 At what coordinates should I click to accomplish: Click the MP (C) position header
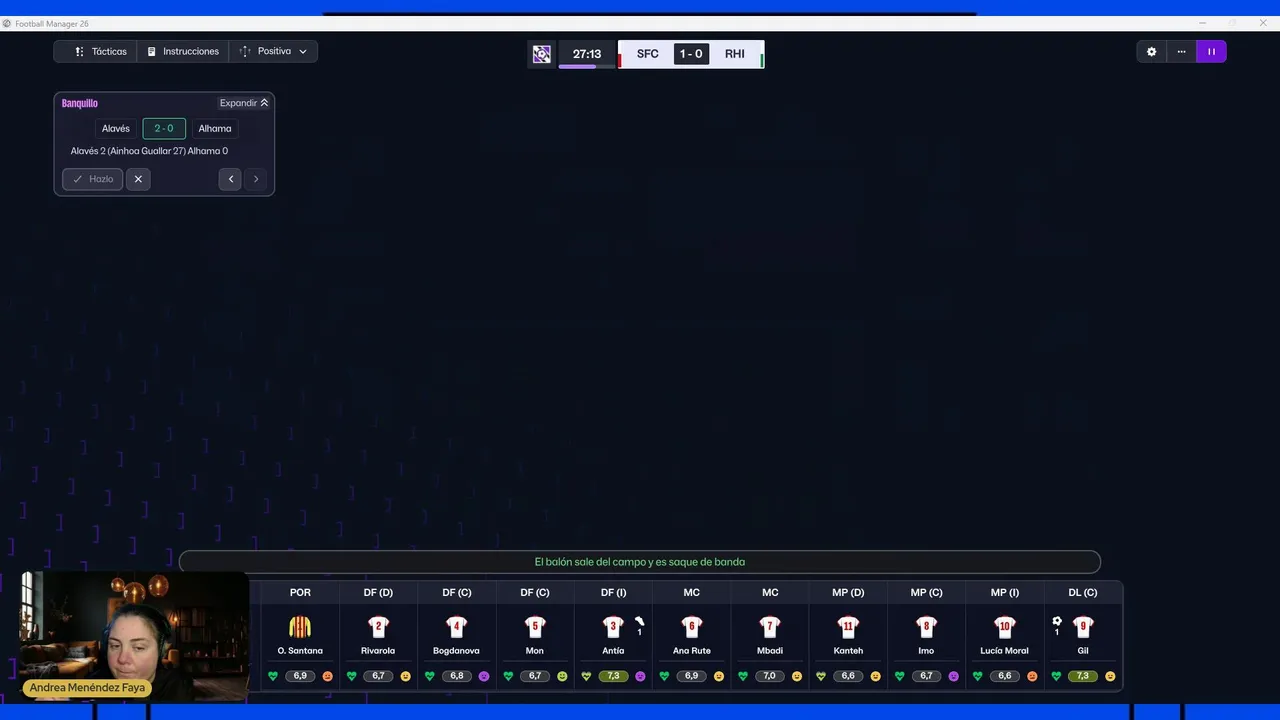point(926,593)
